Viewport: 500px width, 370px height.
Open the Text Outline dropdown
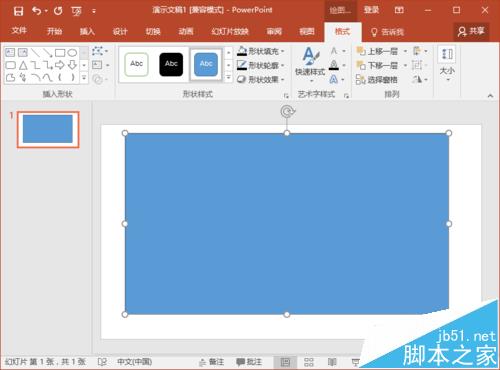[337, 65]
